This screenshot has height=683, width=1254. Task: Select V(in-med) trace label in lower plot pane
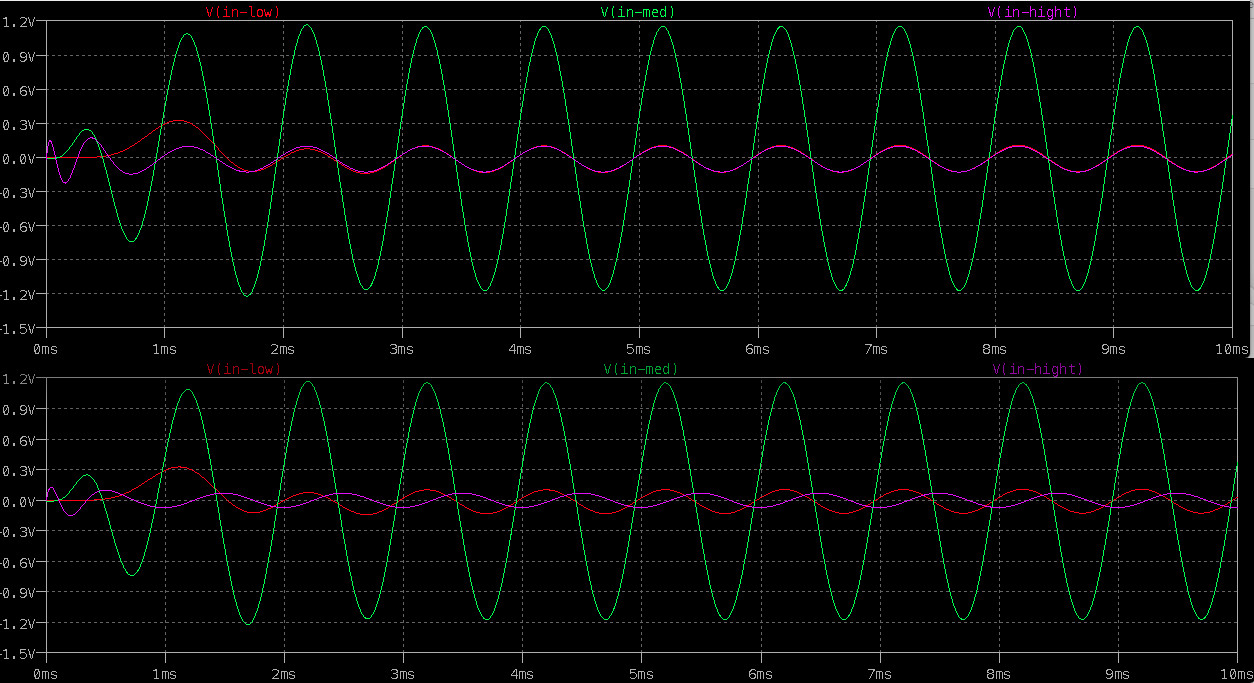[641, 369]
